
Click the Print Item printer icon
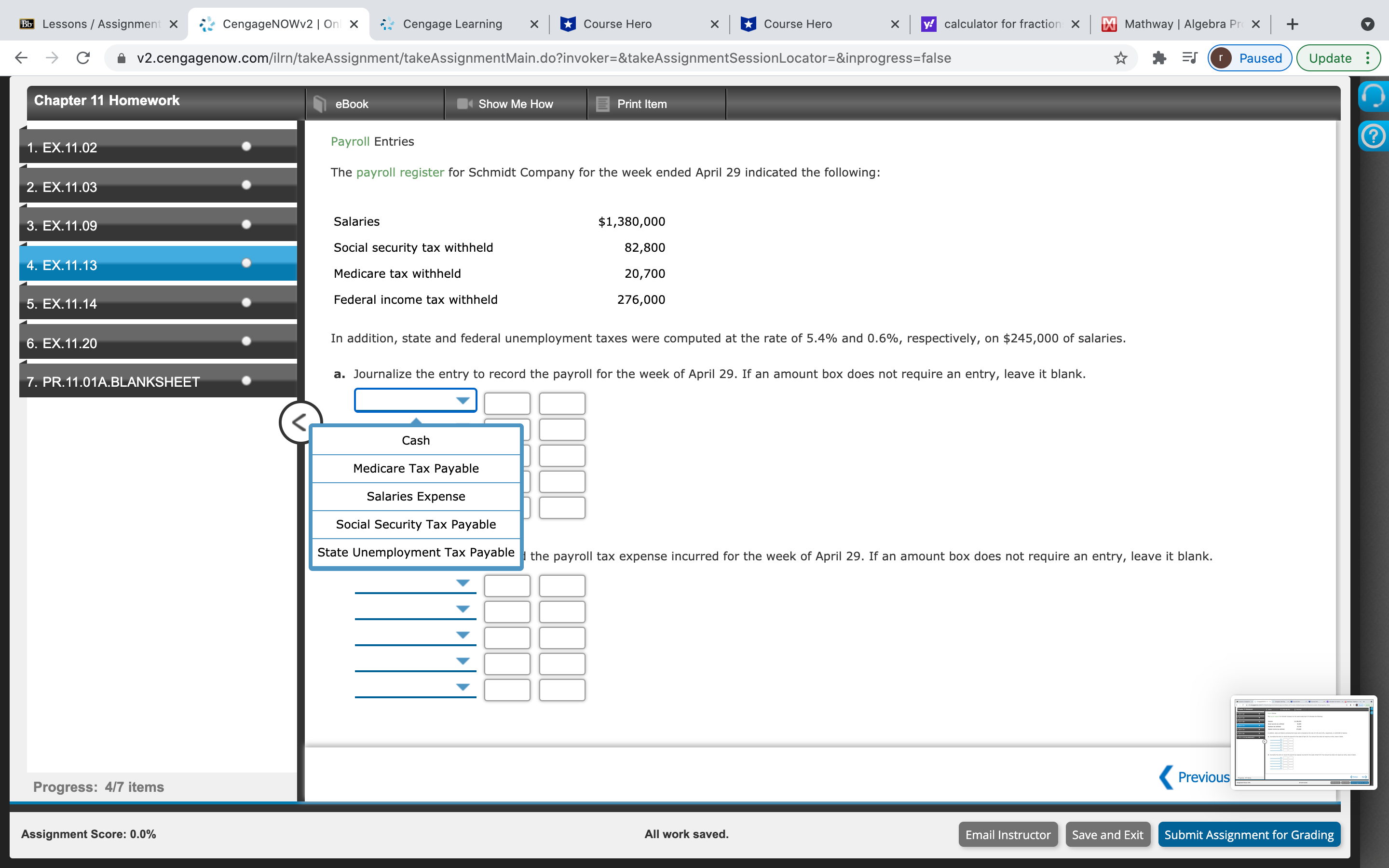point(602,104)
